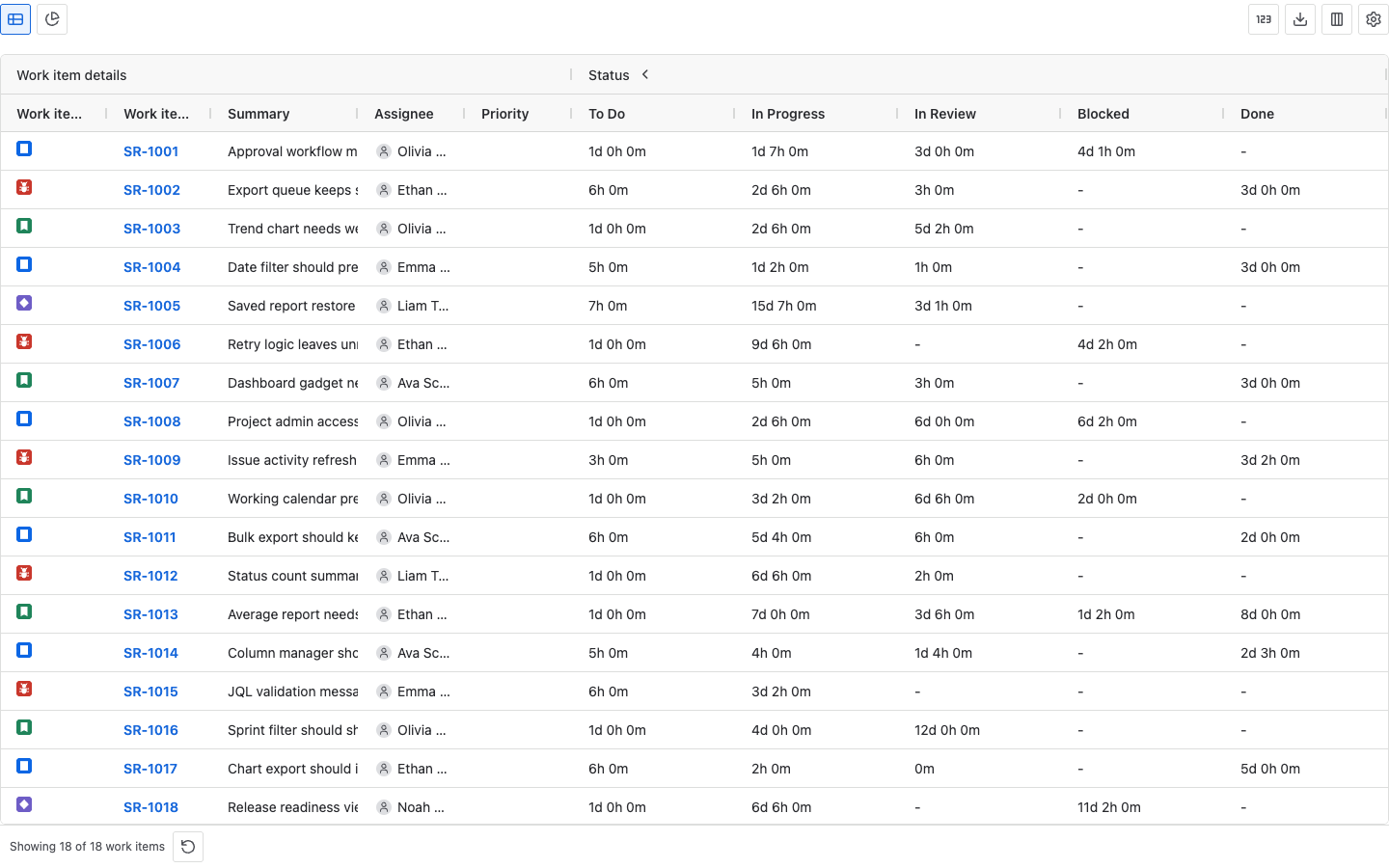This screenshot has width=1389, height=868.
Task: Download the report with export icon
Action: [1300, 19]
